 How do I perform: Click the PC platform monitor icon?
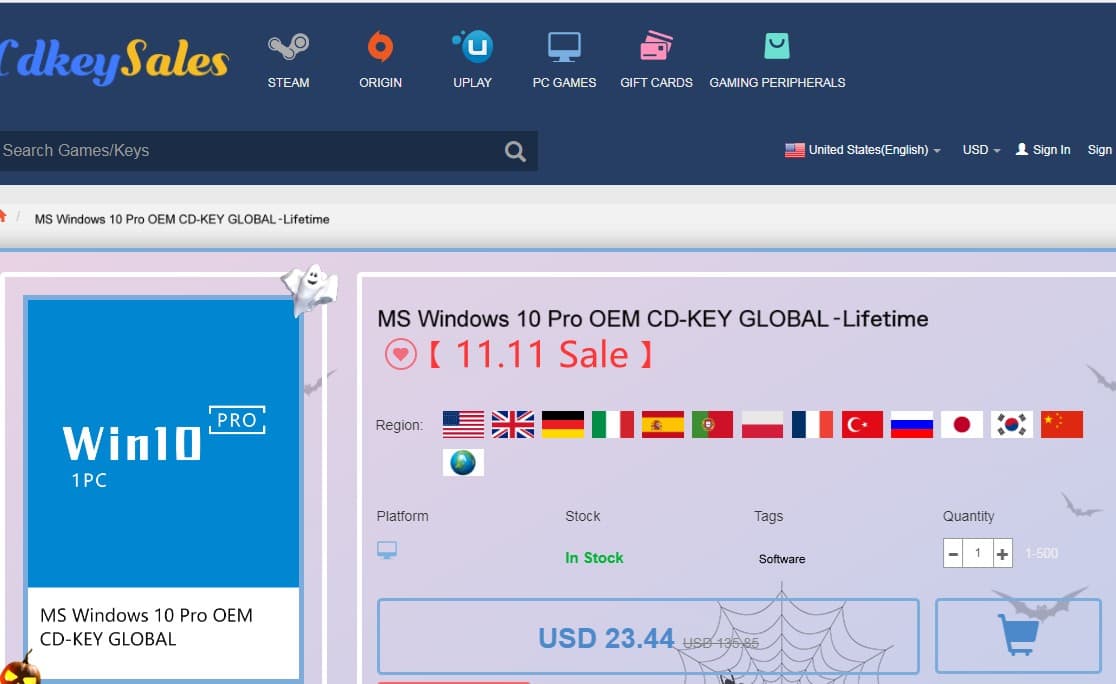[388, 549]
